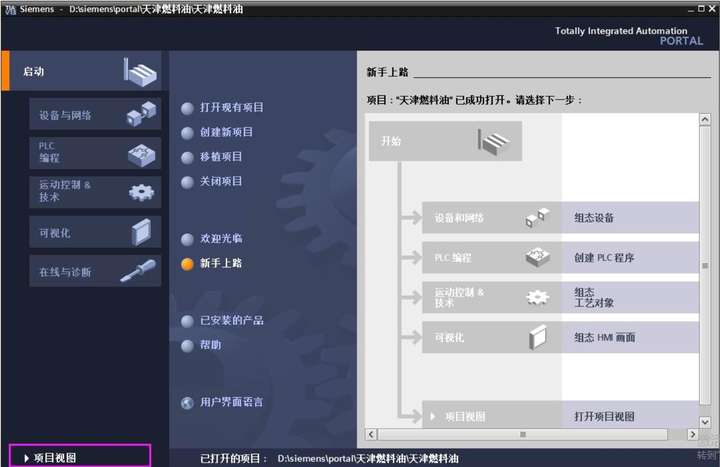The width and height of the screenshot is (720, 467).
Task: Select 打开现有项目 bullet
Action: point(187,108)
